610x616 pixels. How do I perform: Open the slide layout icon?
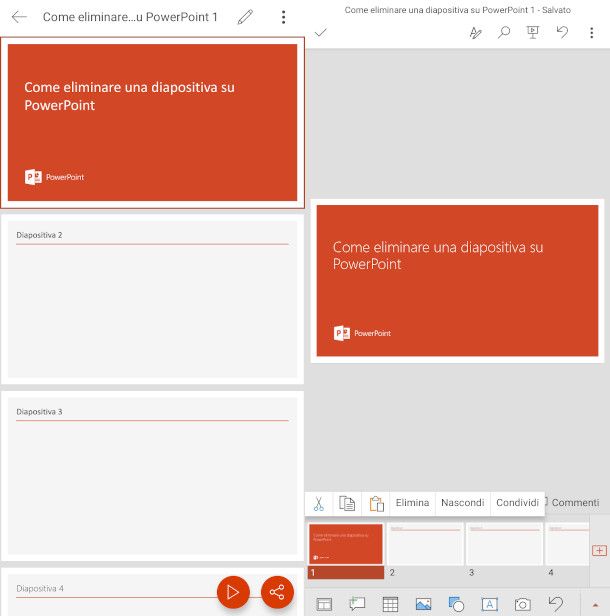click(x=324, y=604)
